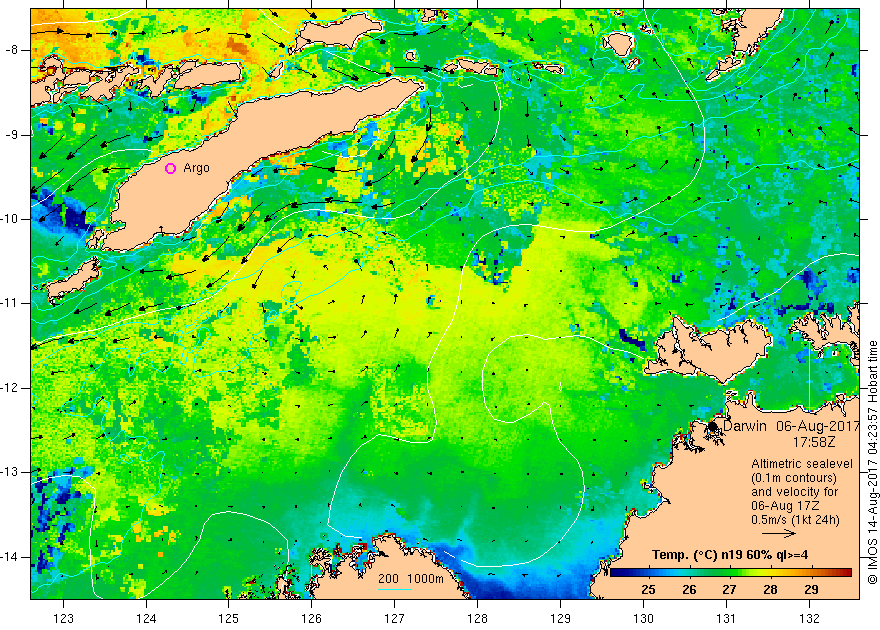Click colorbar label '27'
The width and height of the screenshot is (880, 630).
click(x=729, y=590)
